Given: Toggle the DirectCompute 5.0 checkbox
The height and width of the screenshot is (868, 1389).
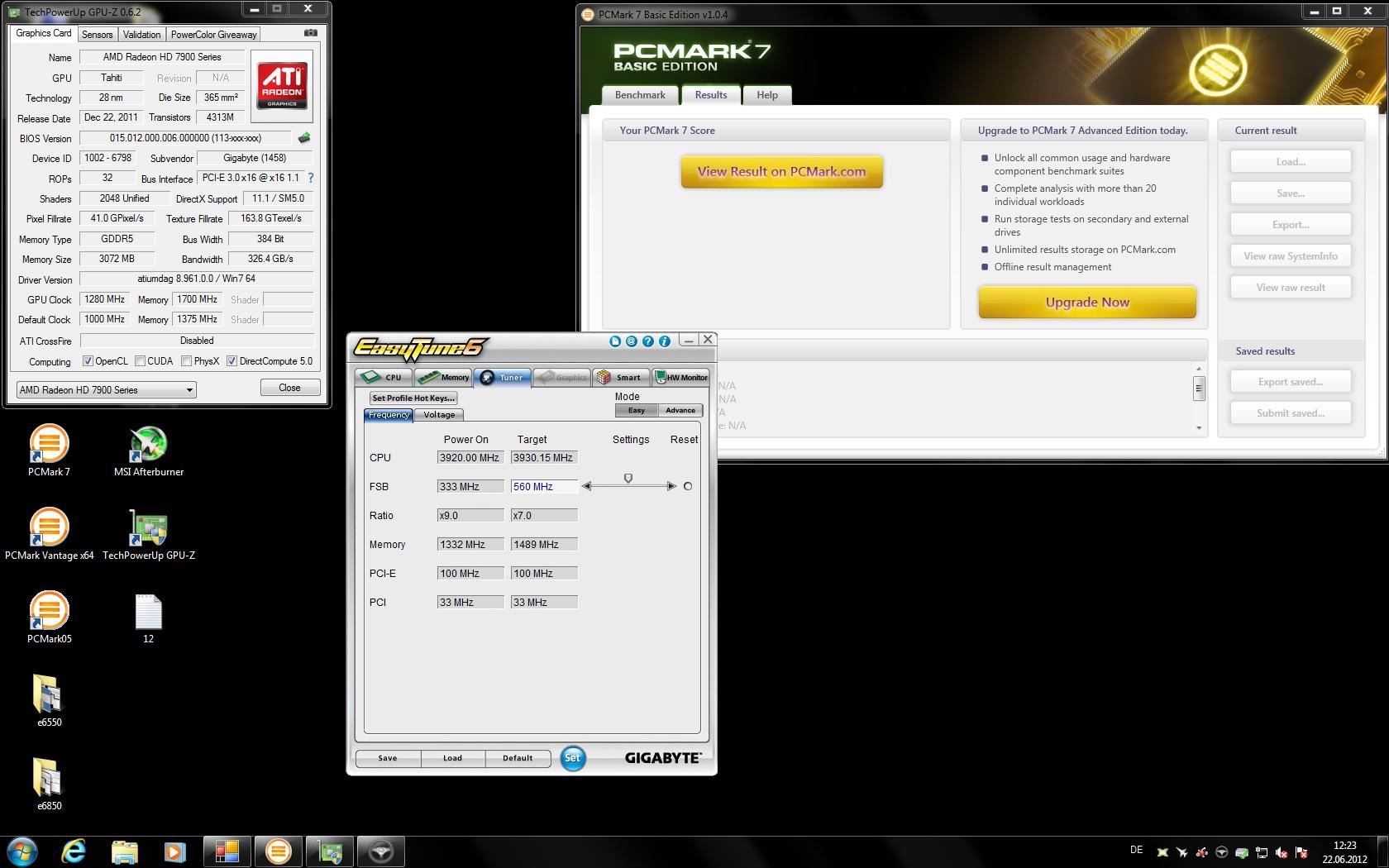Looking at the screenshot, I should [231, 361].
